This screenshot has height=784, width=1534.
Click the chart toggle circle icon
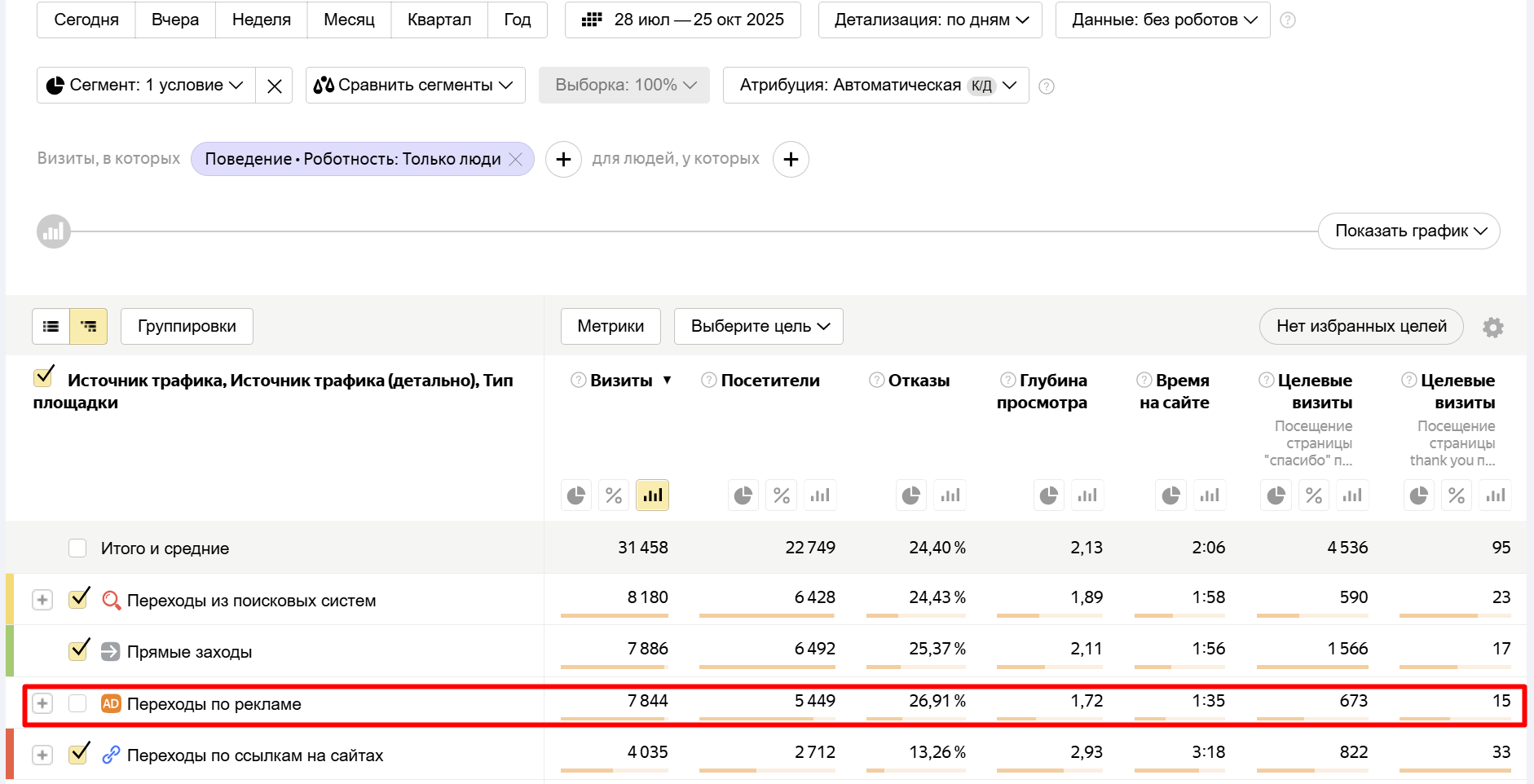[x=54, y=232]
